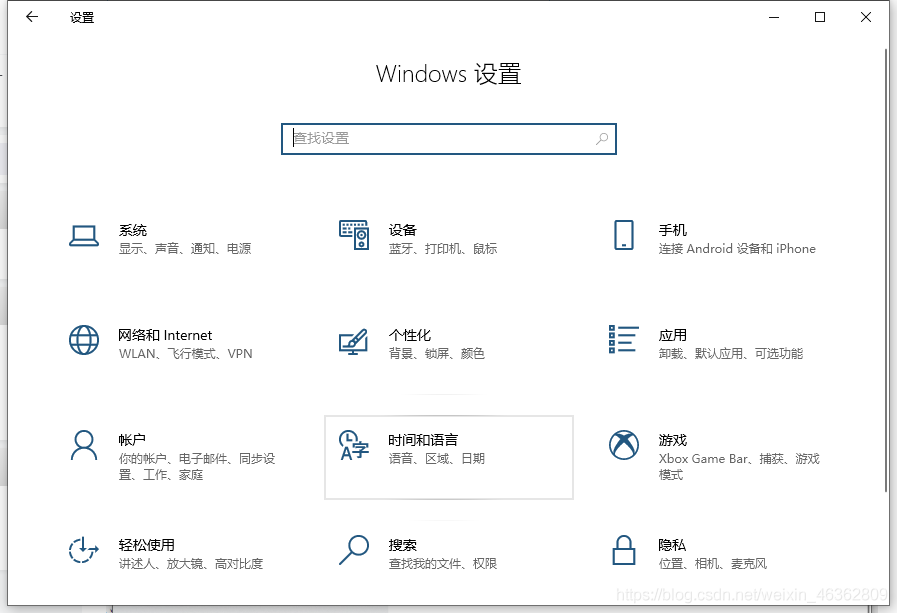Click the 搜索 magnifier icon
This screenshot has height=613, width=897.
(354, 550)
